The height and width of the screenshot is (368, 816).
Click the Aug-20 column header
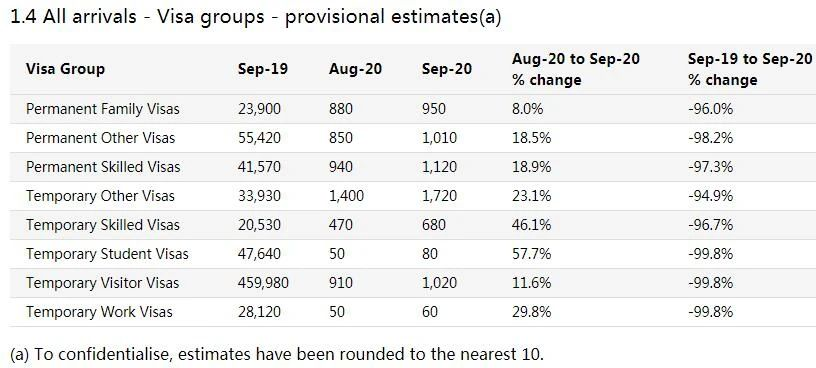(x=355, y=69)
